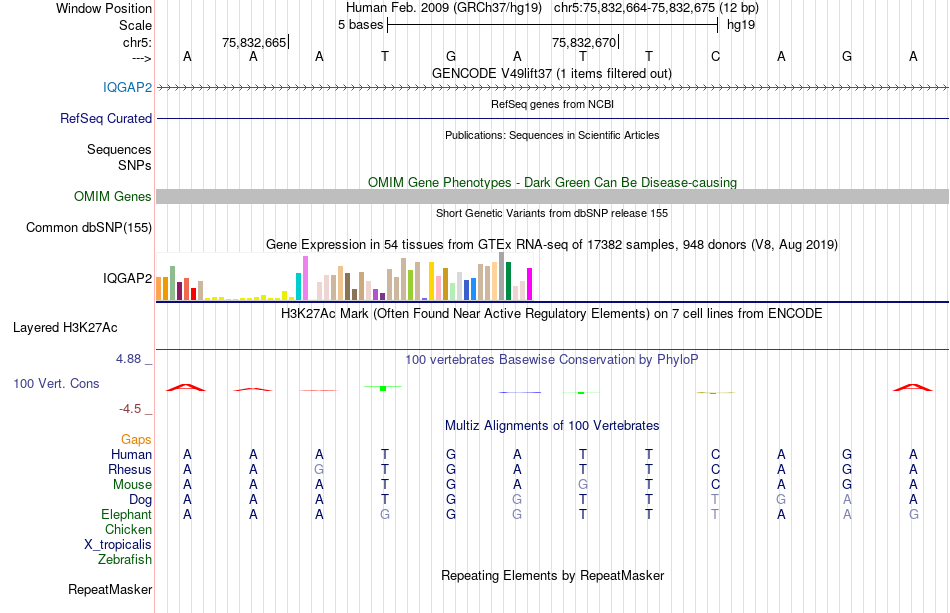Click the gray OMIM Genes bar
This screenshot has width=950, height=613.
tap(552, 196)
